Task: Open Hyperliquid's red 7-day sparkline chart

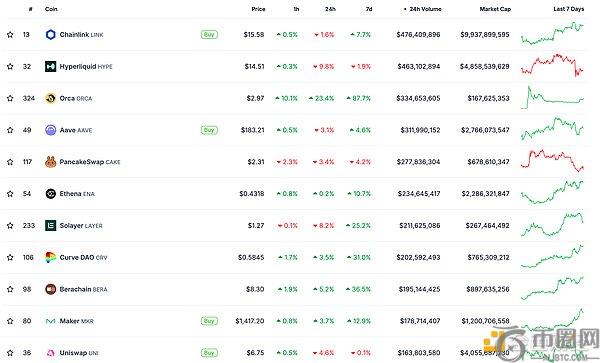Action: point(552,65)
